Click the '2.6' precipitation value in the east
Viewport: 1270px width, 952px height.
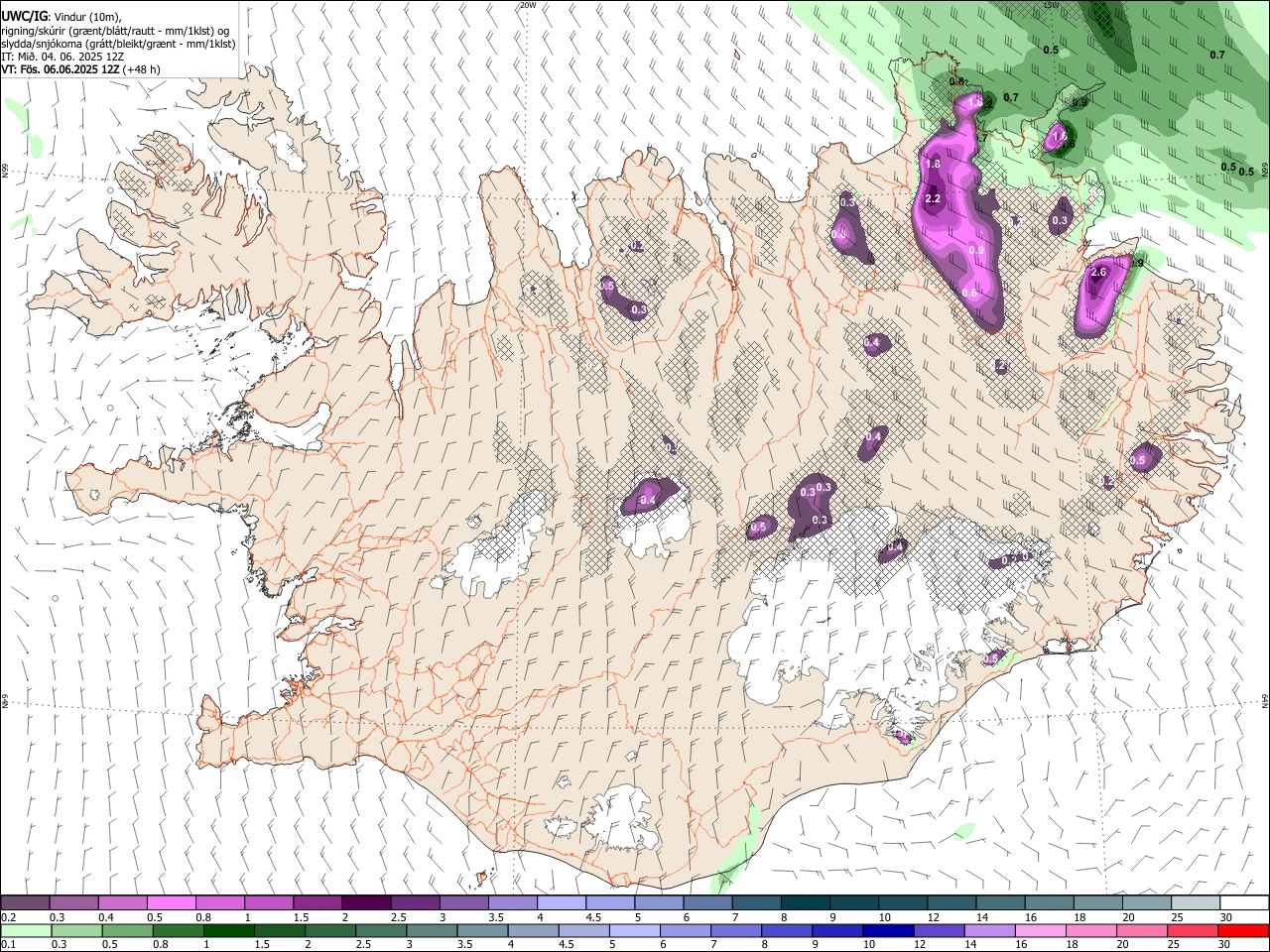pos(1098,273)
